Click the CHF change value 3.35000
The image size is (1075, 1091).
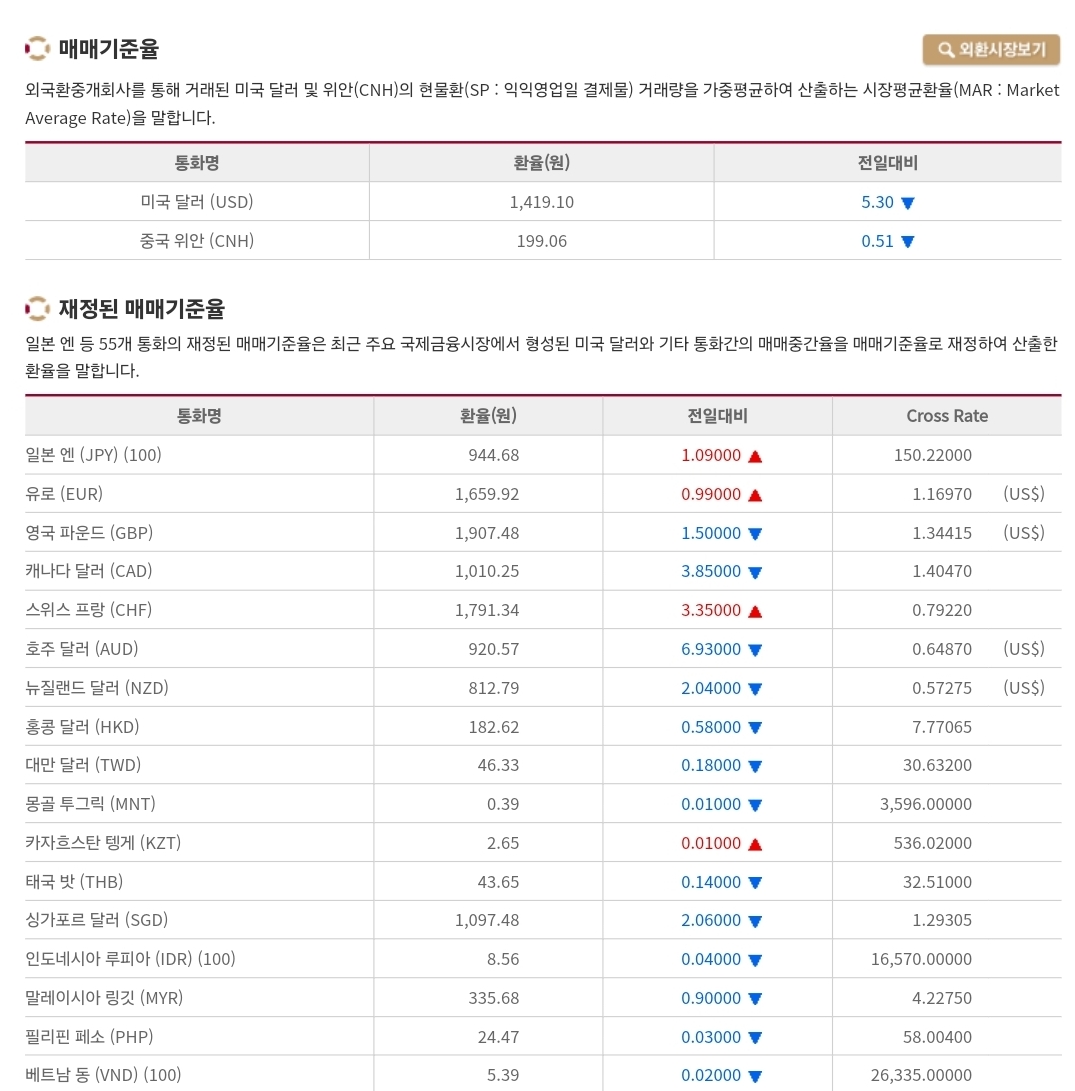click(x=711, y=610)
